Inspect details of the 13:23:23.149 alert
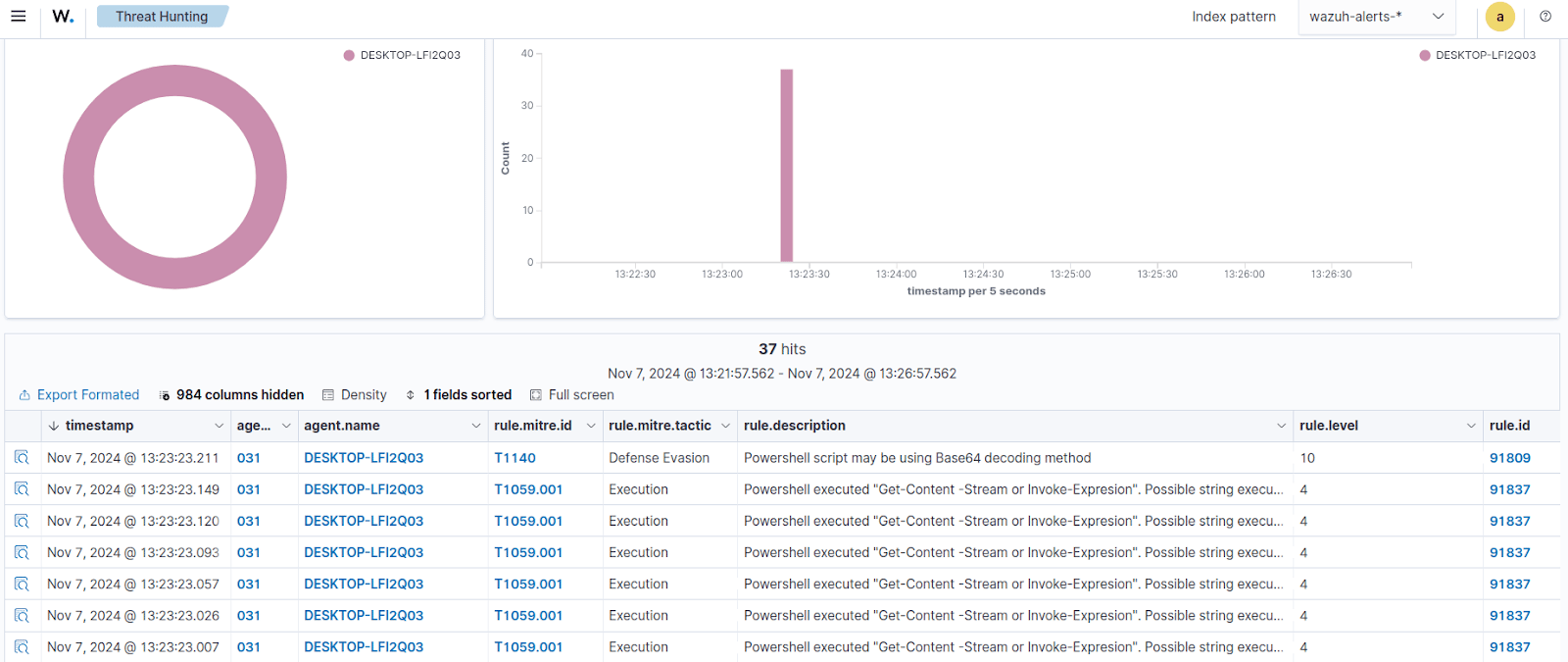 pyautogui.click(x=22, y=489)
